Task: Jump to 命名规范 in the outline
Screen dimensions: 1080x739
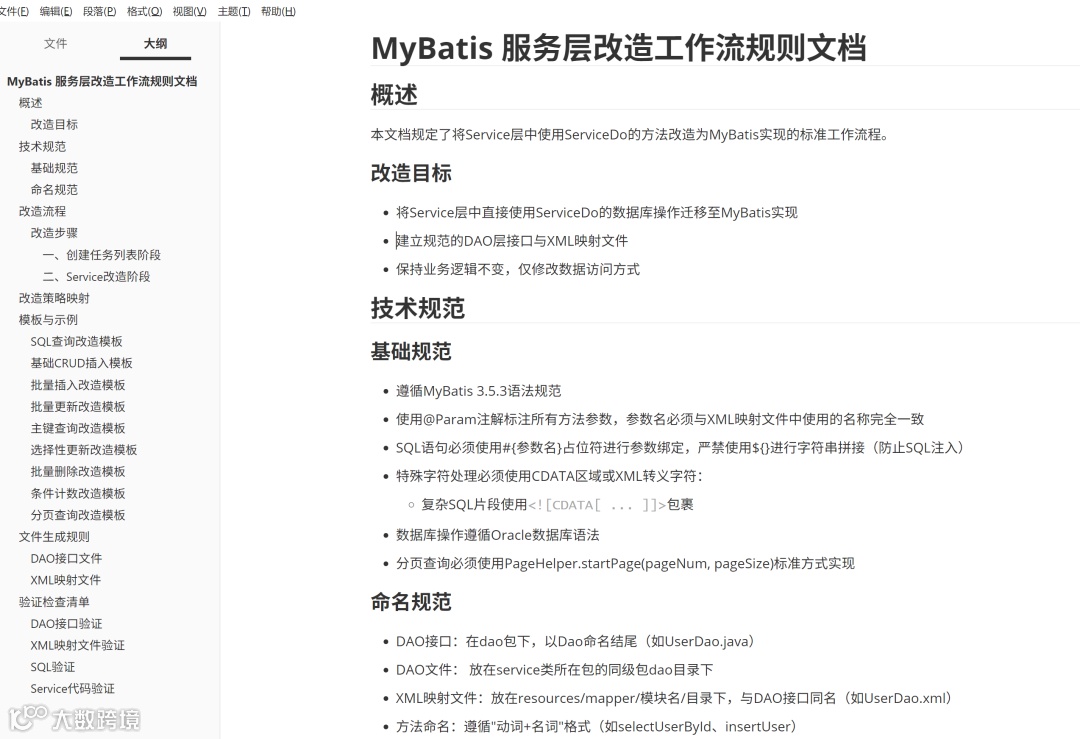Action: pyautogui.click(x=54, y=189)
